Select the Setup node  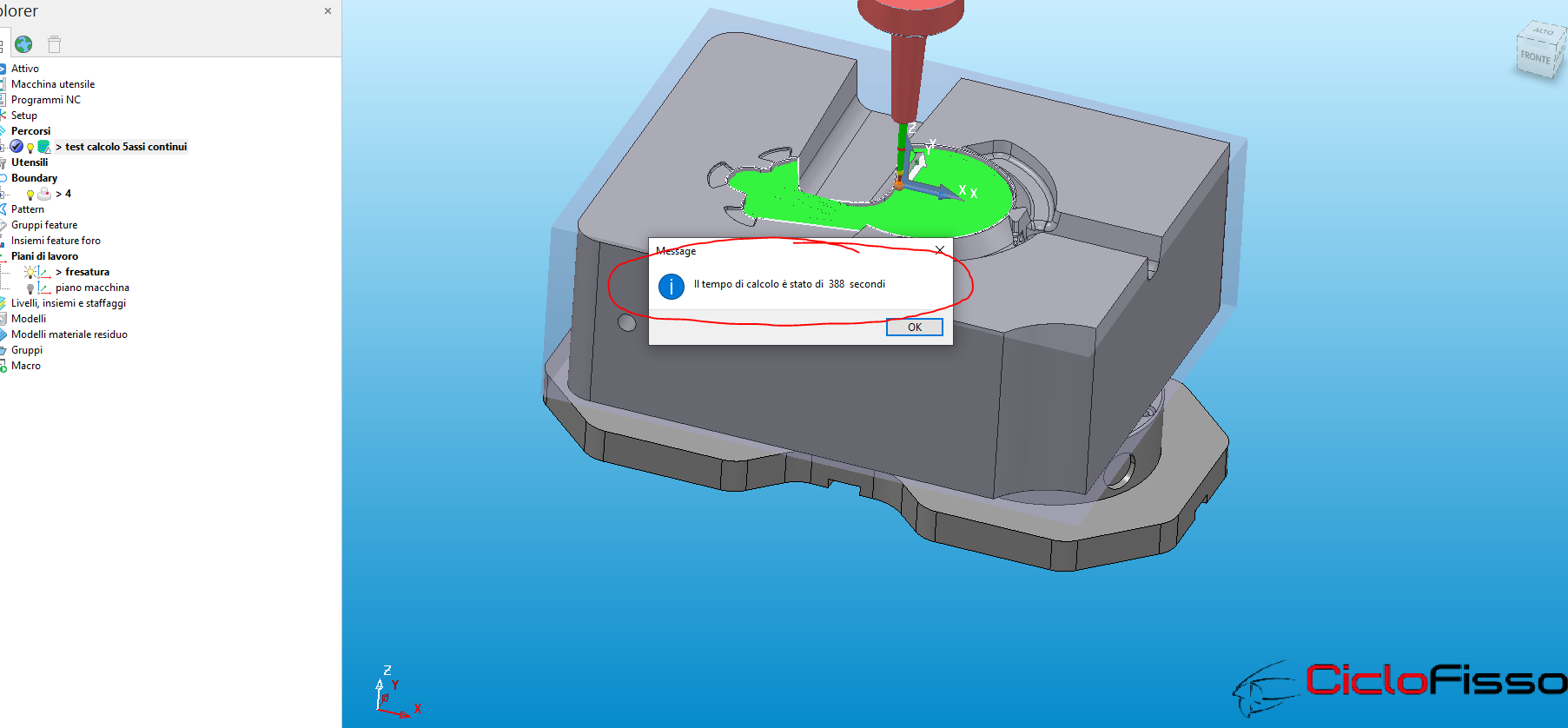tap(23, 116)
